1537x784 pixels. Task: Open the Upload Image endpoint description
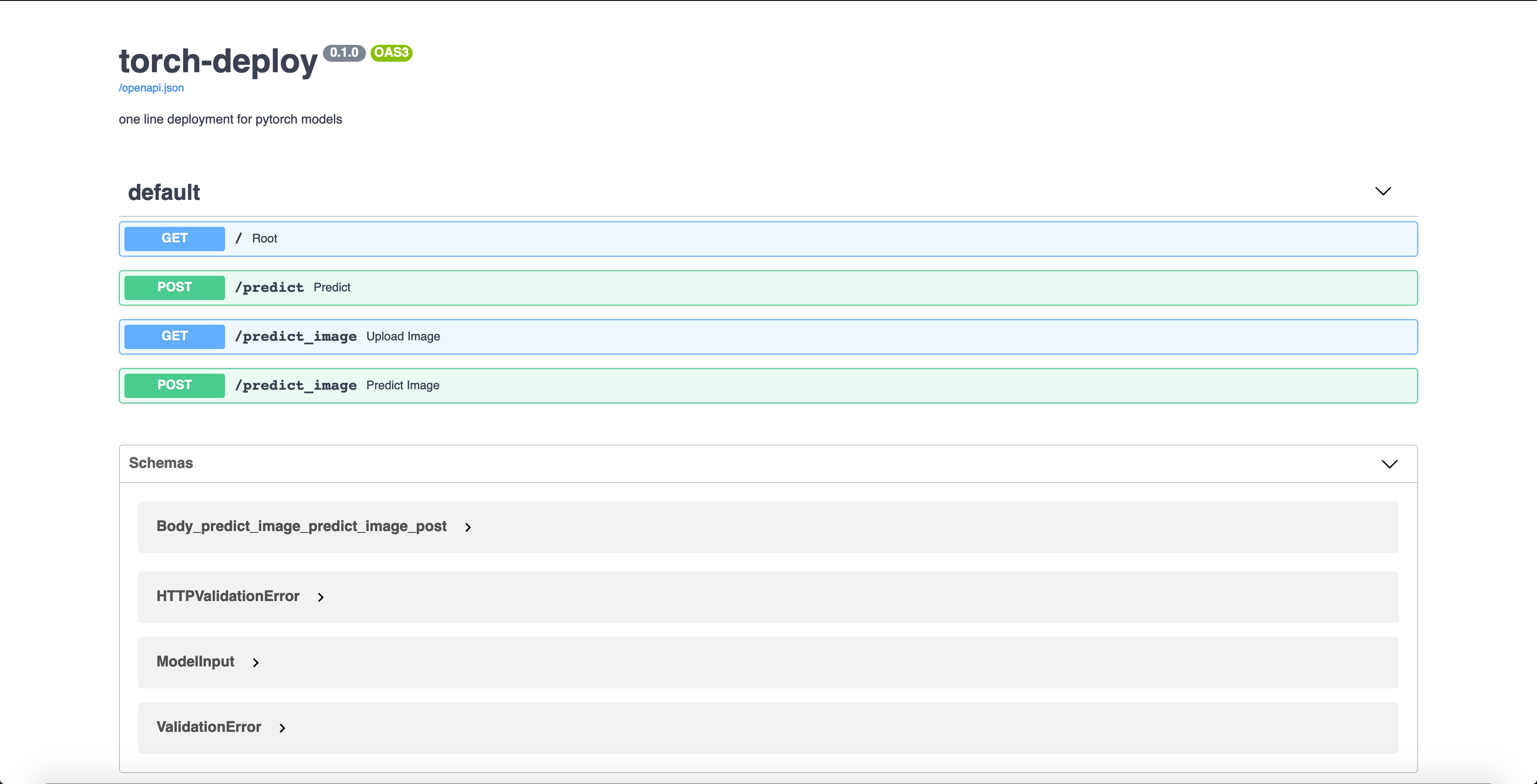pyautogui.click(x=403, y=337)
